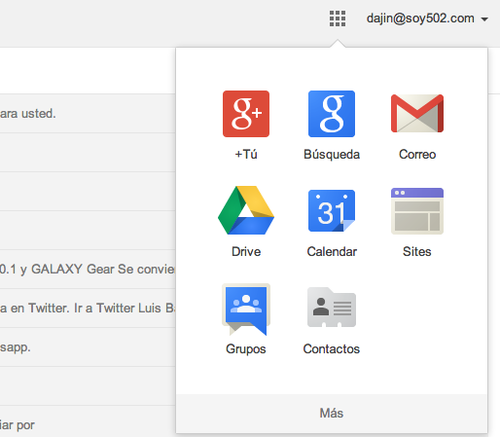Viewport: 500px width, 437px height.
Task: Open the Sites app icon
Action: pos(417,211)
